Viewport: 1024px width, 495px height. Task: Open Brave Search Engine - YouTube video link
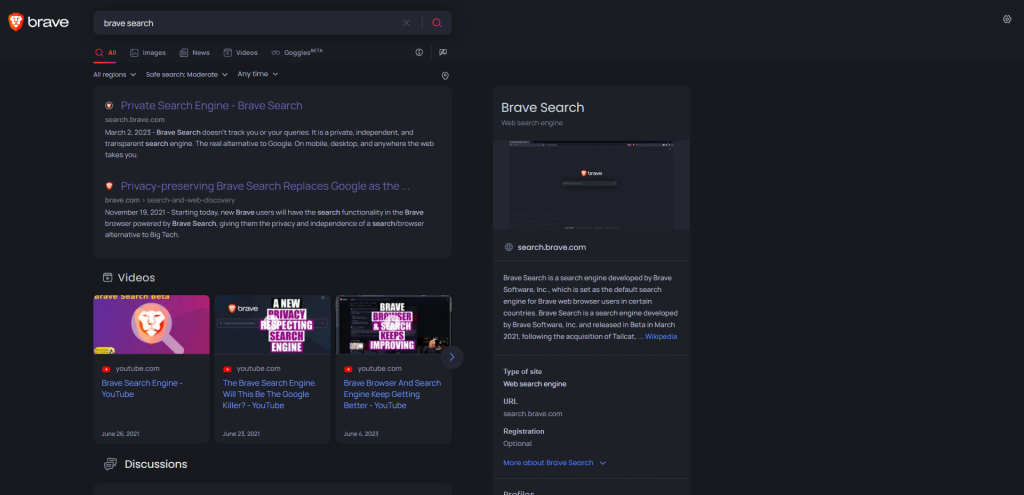pyautogui.click(x=142, y=389)
